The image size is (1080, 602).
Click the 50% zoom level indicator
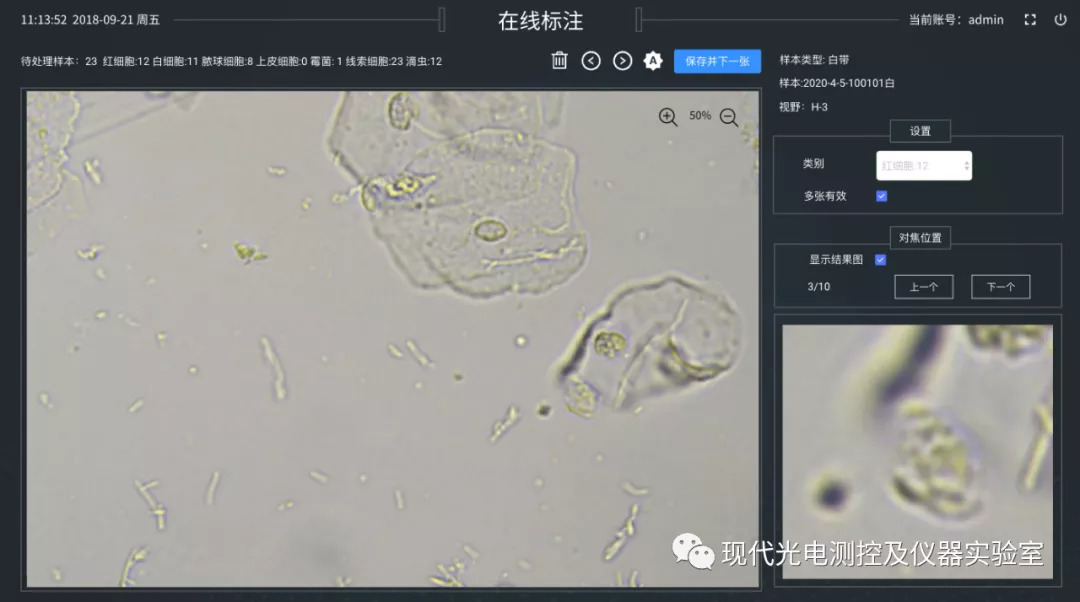click(x=700, y=116)
